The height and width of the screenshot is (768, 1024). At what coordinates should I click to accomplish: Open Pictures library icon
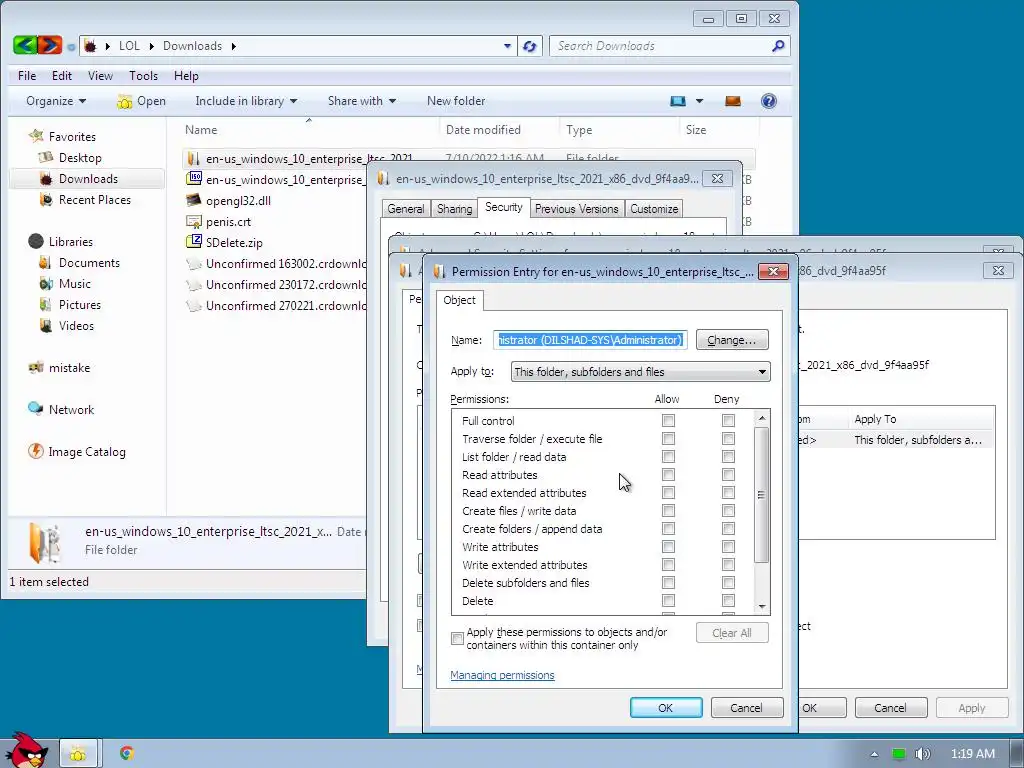point(46,304)
